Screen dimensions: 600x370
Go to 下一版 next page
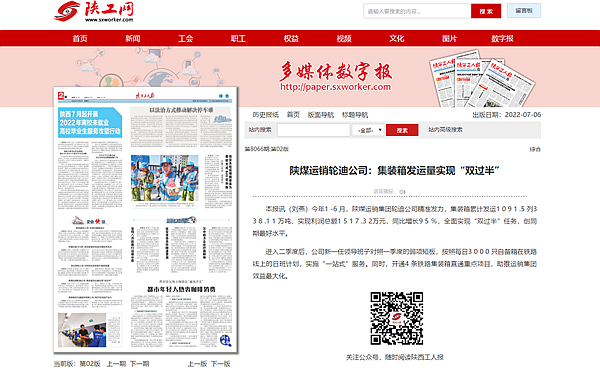[220, 363]
